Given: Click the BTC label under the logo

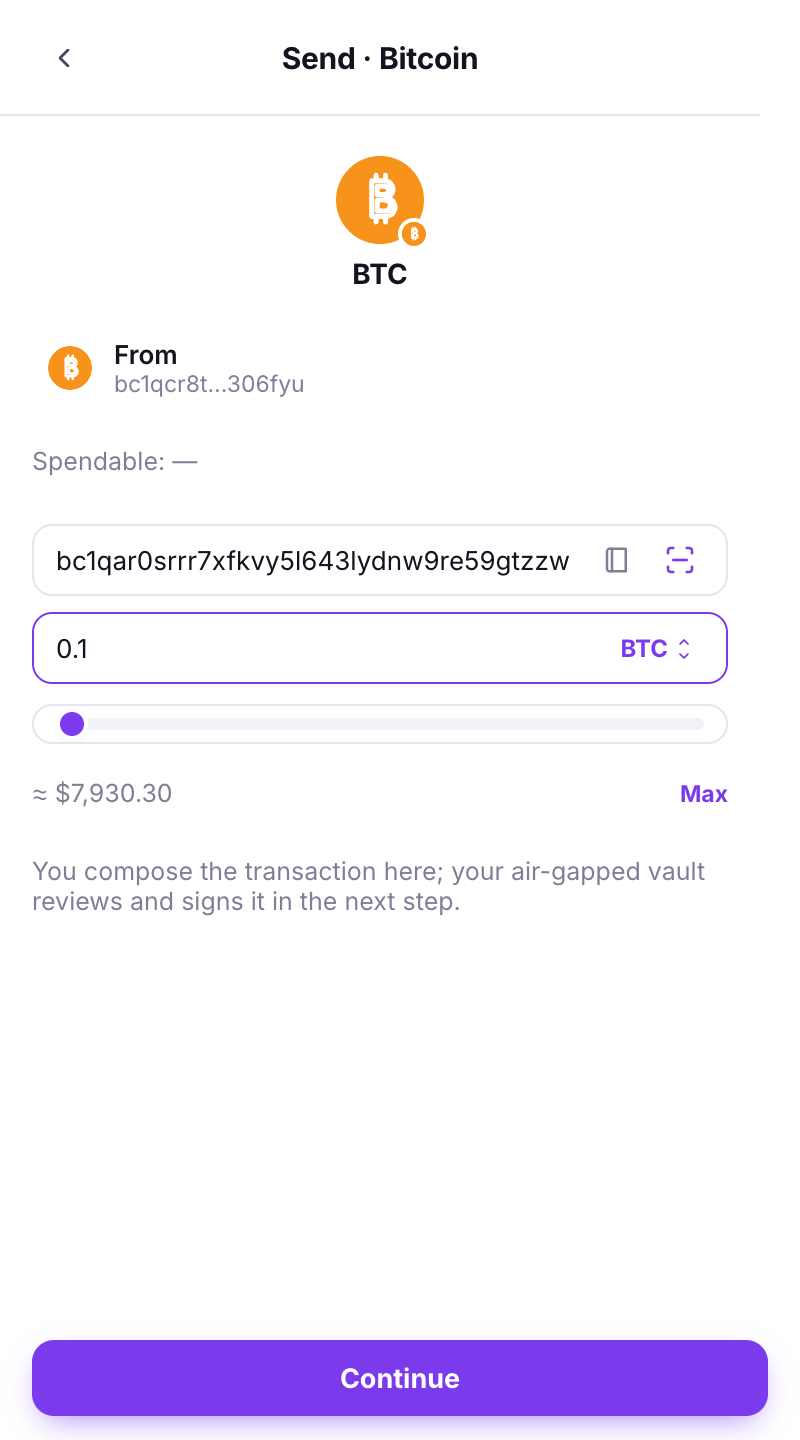Looking at the screenshot, I should 380,274.
